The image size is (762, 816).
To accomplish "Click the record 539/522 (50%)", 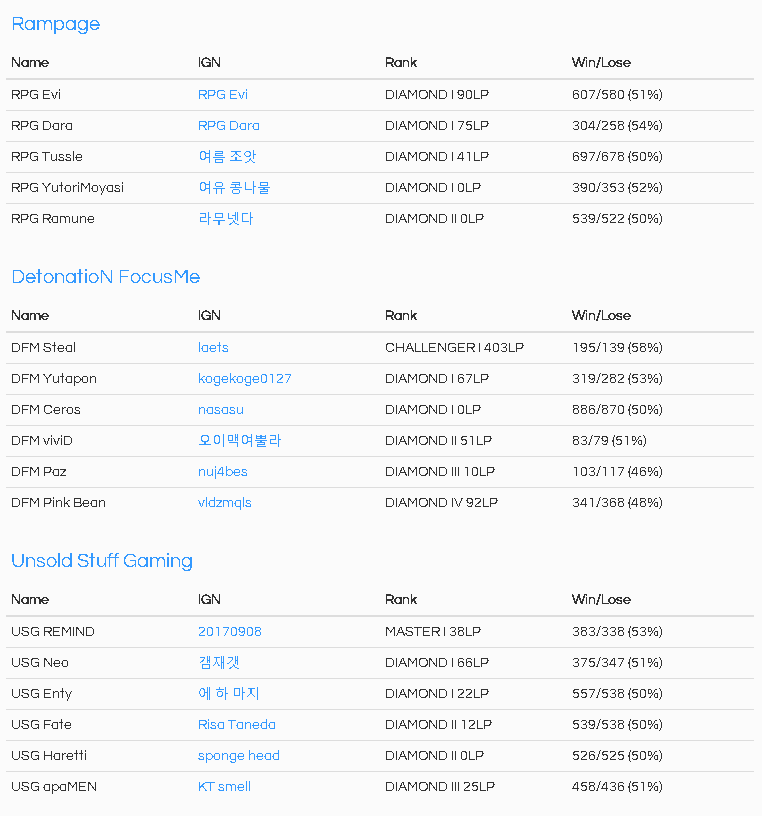I will 617,219.
